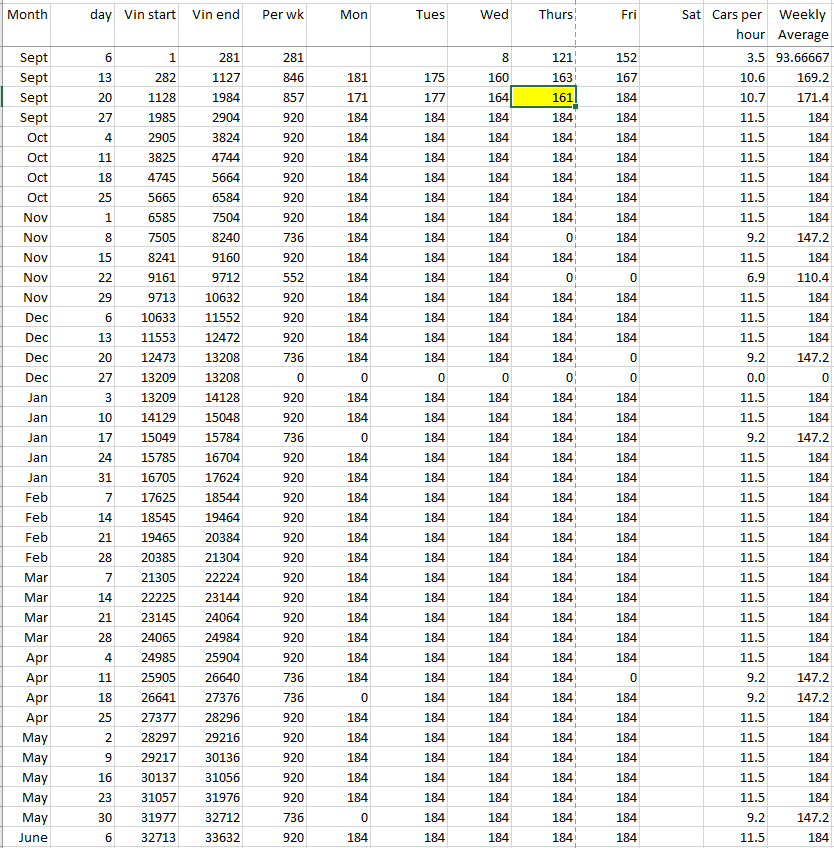Select the weekly average cell showing 110.4
The width and height of the screenshot is (834, 848).
(x=802, y=277)
